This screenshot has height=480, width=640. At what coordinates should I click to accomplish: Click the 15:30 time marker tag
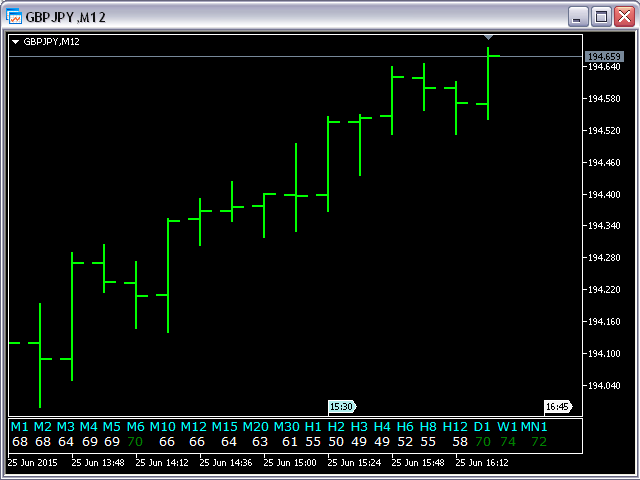pos(342,407)
